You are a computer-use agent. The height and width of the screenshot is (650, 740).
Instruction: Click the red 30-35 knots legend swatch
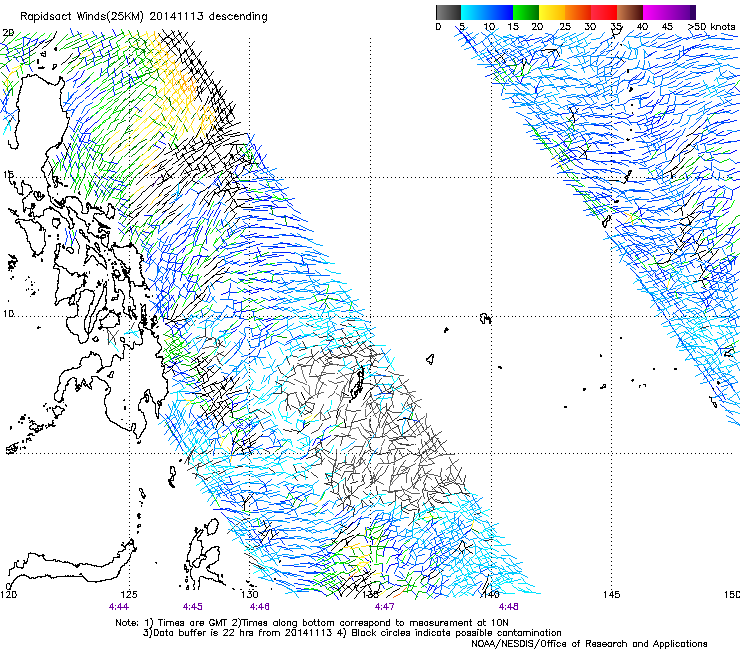pyautogui.click(x=604, y=12)
